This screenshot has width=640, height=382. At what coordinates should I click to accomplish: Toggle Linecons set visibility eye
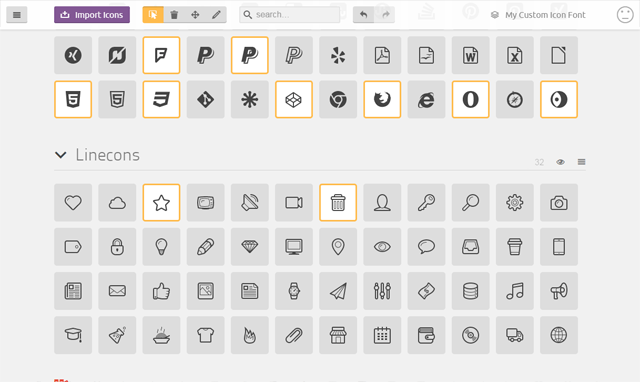point(560,162)
